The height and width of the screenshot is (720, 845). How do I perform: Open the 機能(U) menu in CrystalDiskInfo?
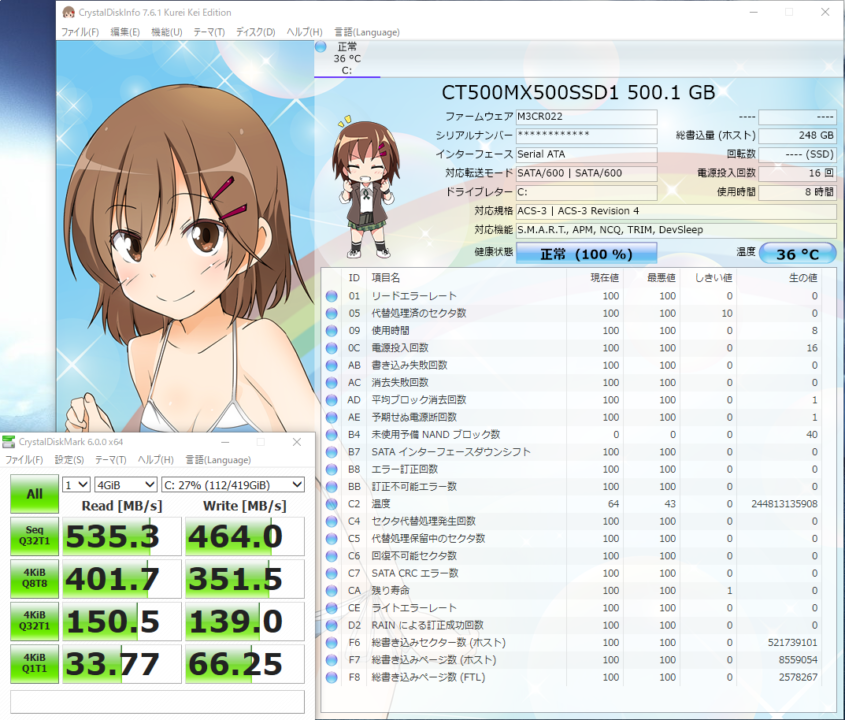tap(167, 32)
